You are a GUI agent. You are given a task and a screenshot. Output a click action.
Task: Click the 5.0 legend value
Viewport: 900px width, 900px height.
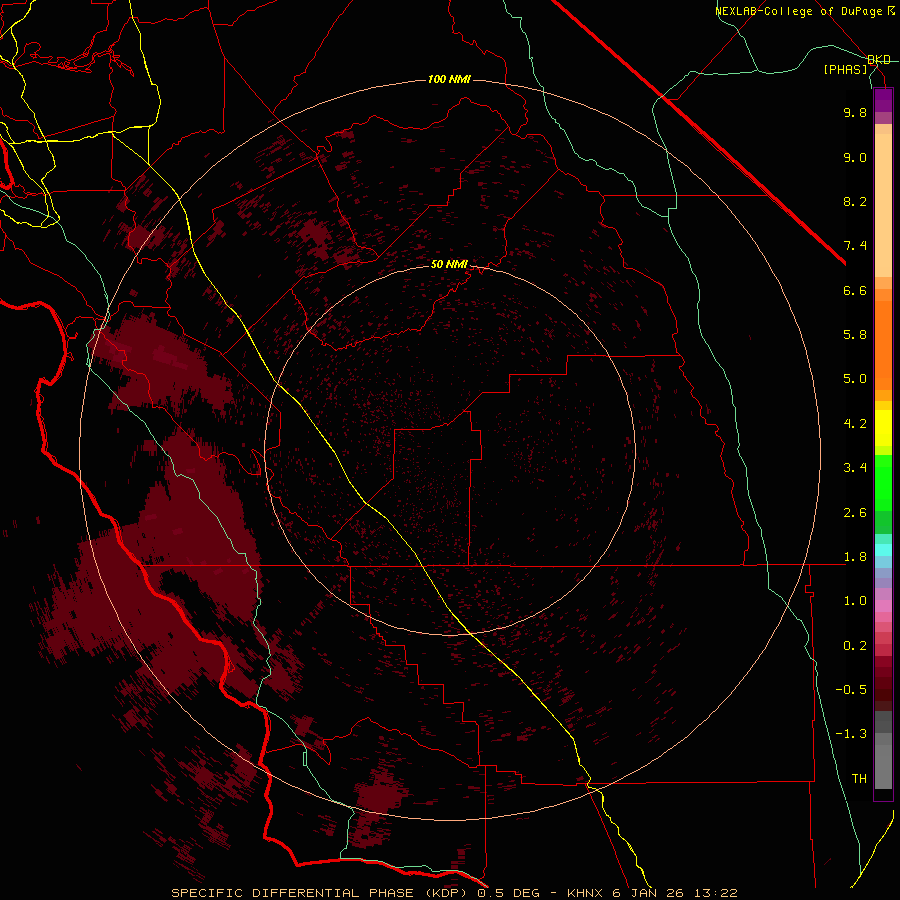(x=855, y=379)
